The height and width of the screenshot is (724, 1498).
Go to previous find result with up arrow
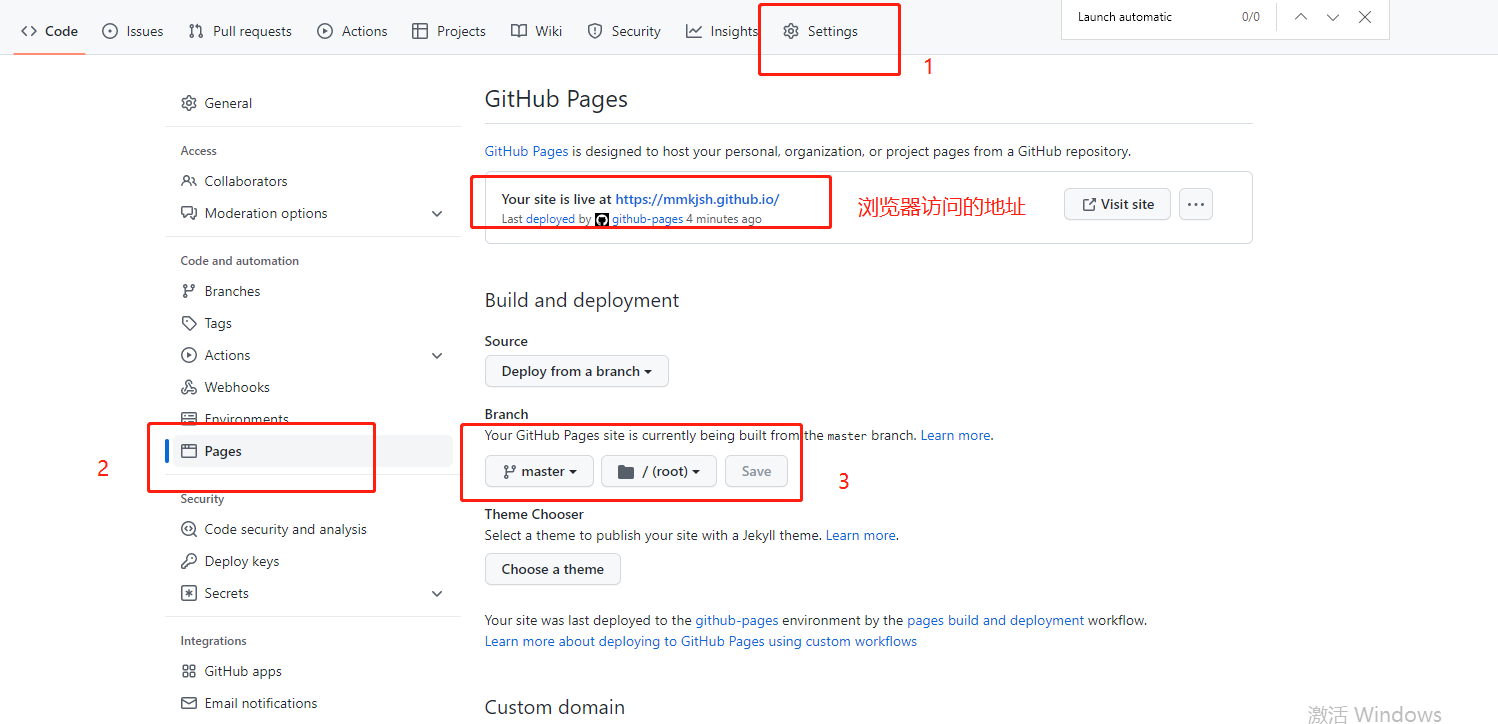coord(1301,17)
